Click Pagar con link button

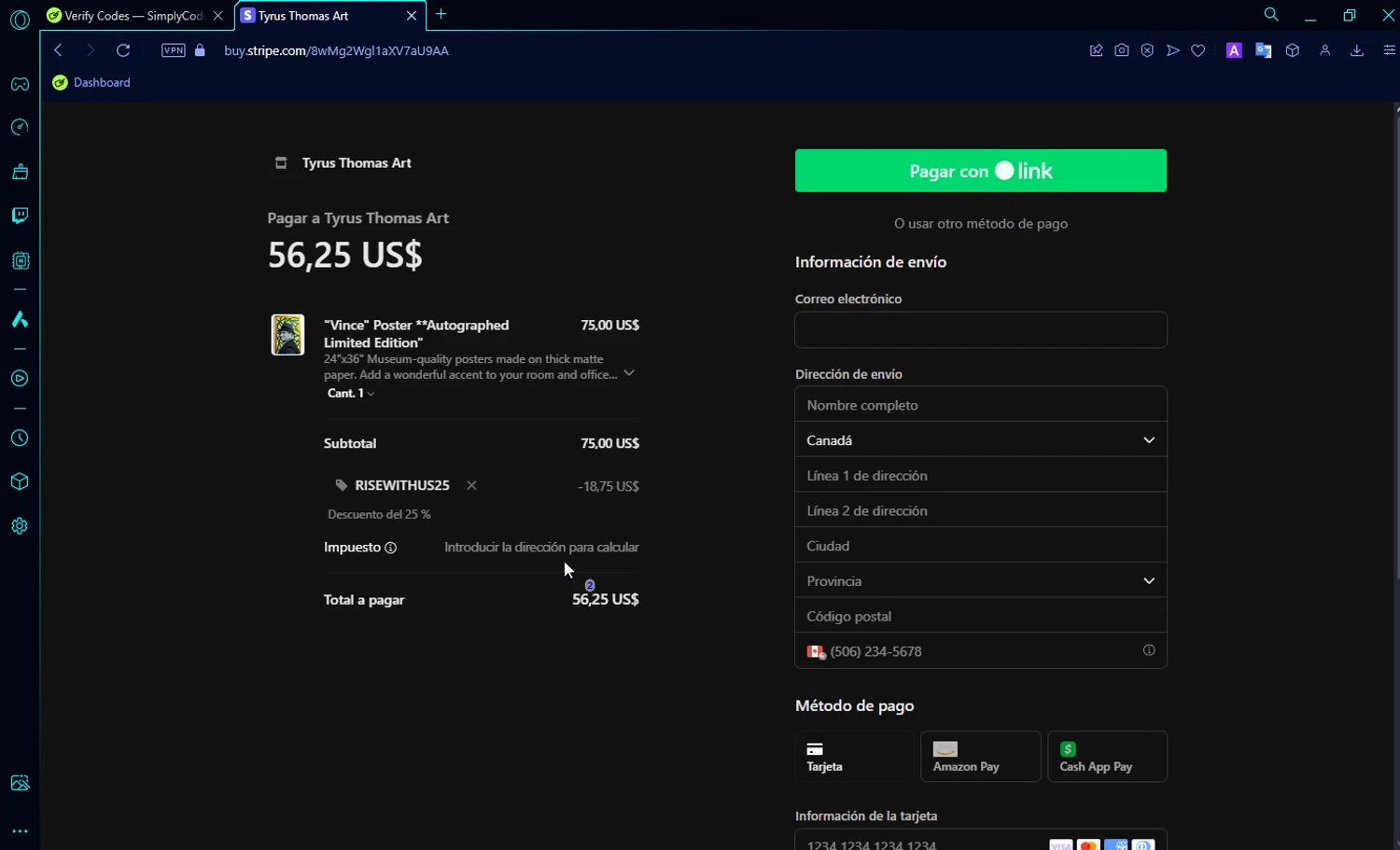(981, 171)
